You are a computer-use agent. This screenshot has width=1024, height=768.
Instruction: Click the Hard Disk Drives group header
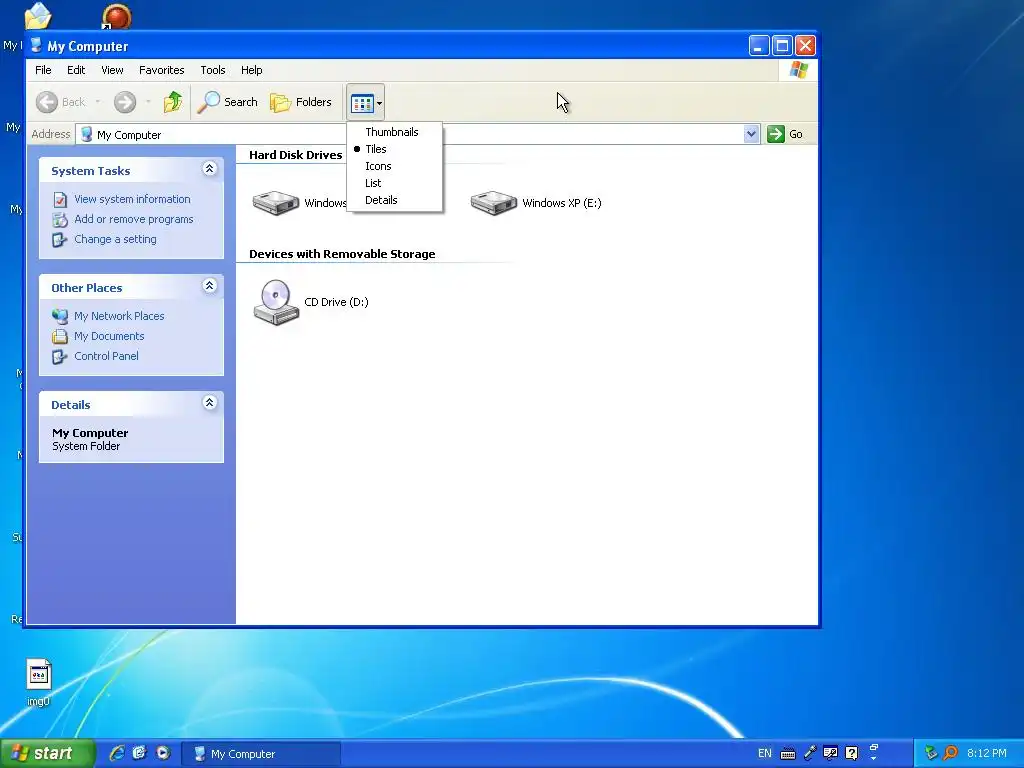[x=295, y=155]
